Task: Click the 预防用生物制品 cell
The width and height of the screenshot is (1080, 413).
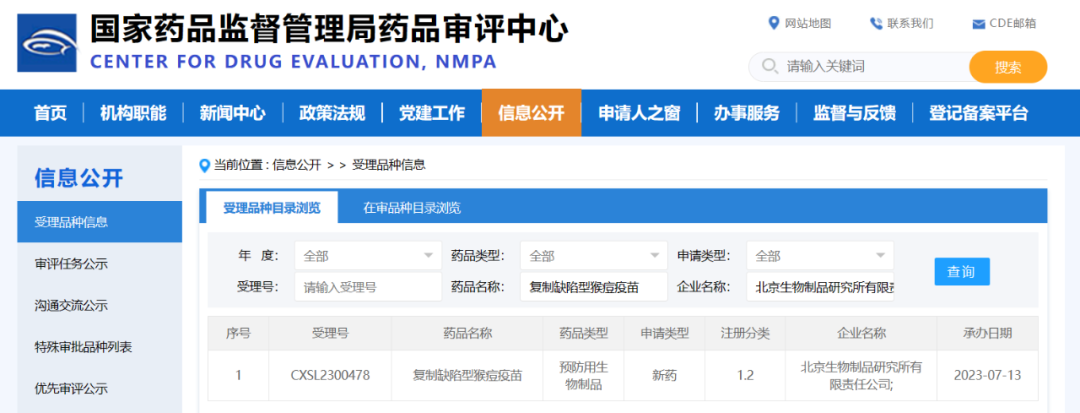Action: [583, 376]
